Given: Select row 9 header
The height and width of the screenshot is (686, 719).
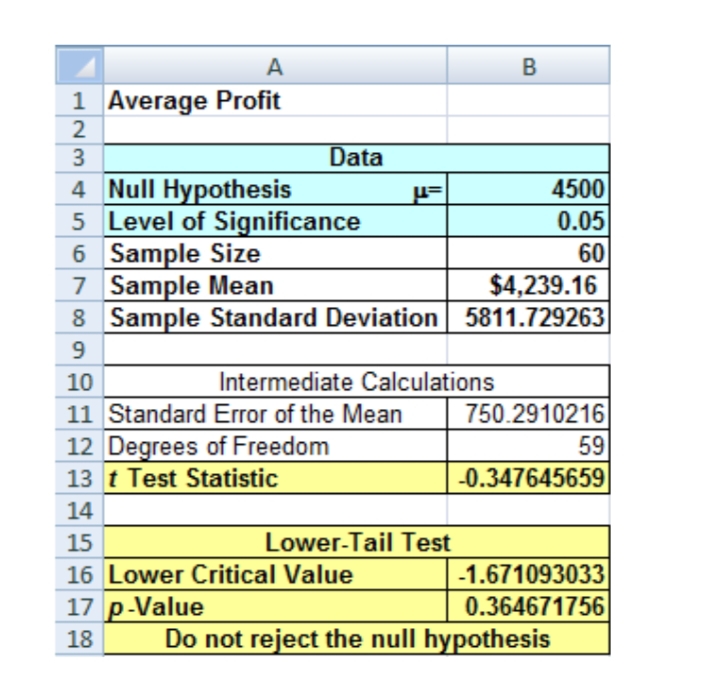Looking at the screenshot, I should click(x=79, y=350).
